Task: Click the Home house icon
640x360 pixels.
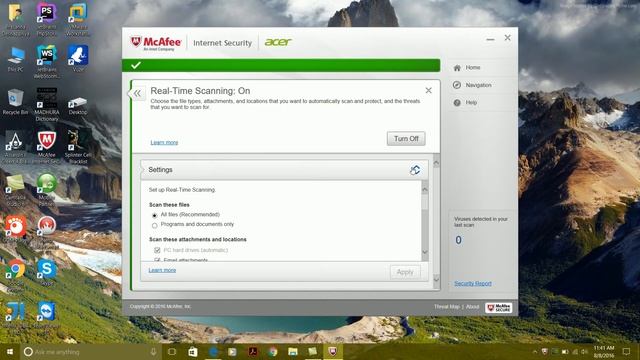Action: pyautogui.click(x=457, y=68)
